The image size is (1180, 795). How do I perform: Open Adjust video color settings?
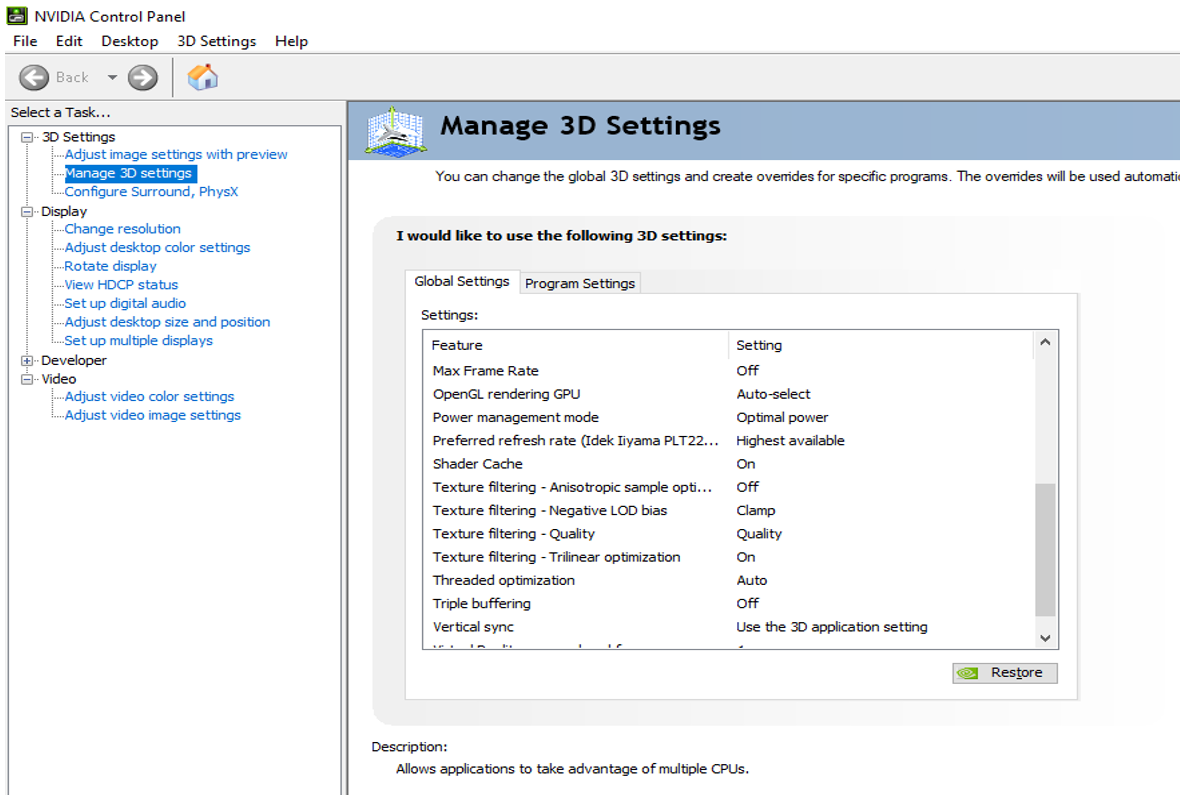point(149,397)
